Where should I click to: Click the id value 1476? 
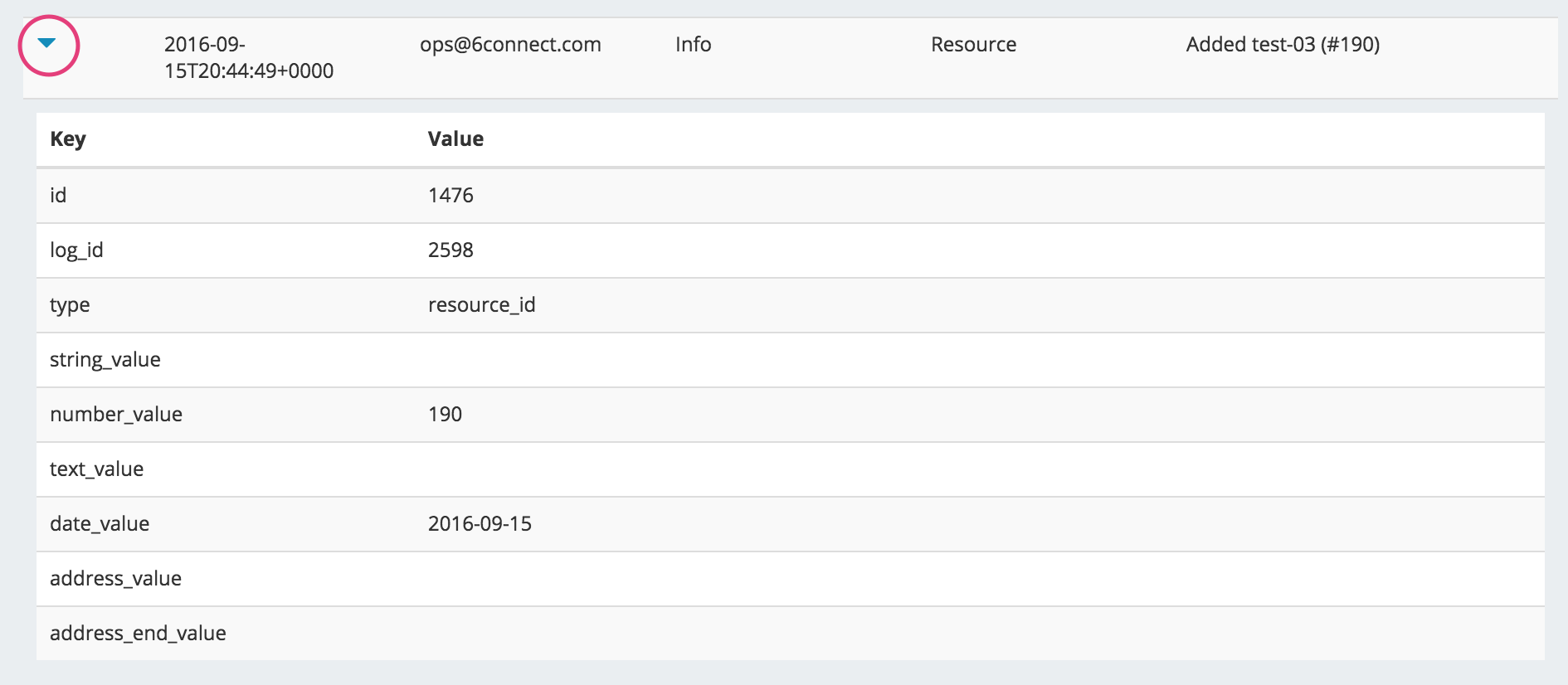coord(450,196)
